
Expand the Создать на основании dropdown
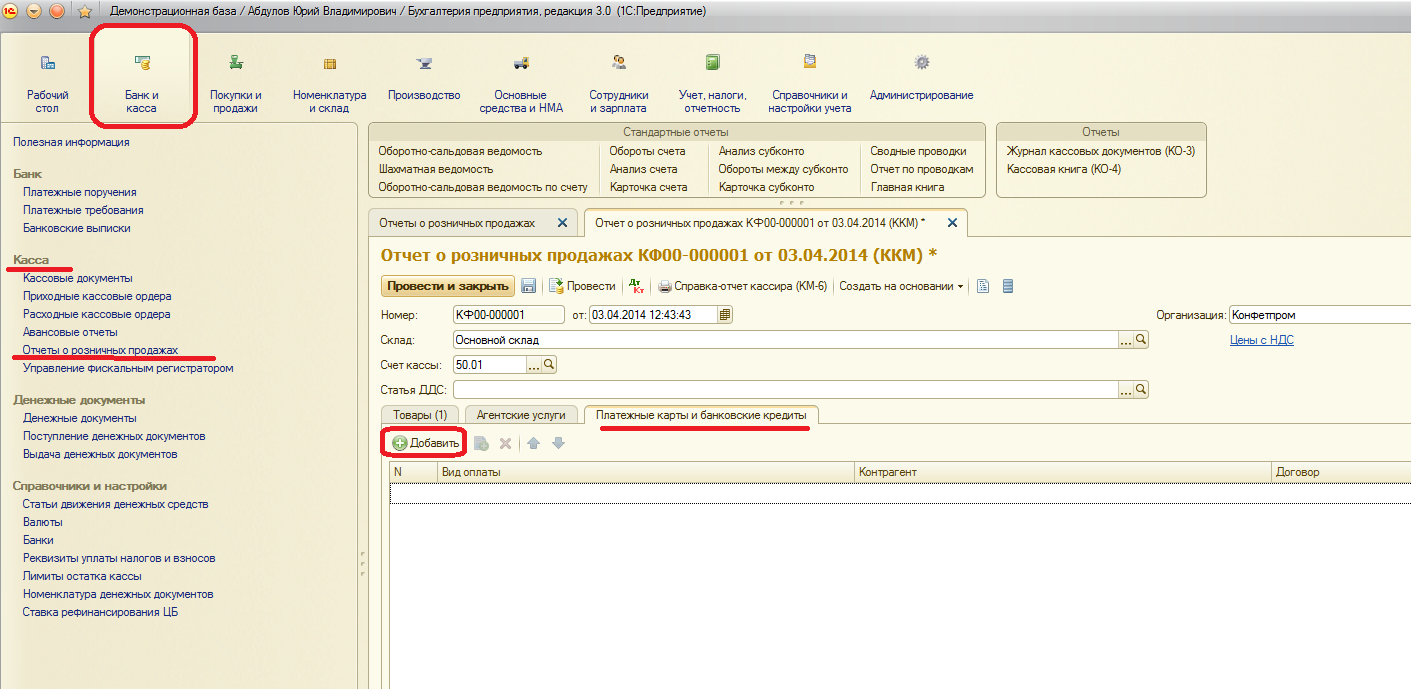pos(902,286)
